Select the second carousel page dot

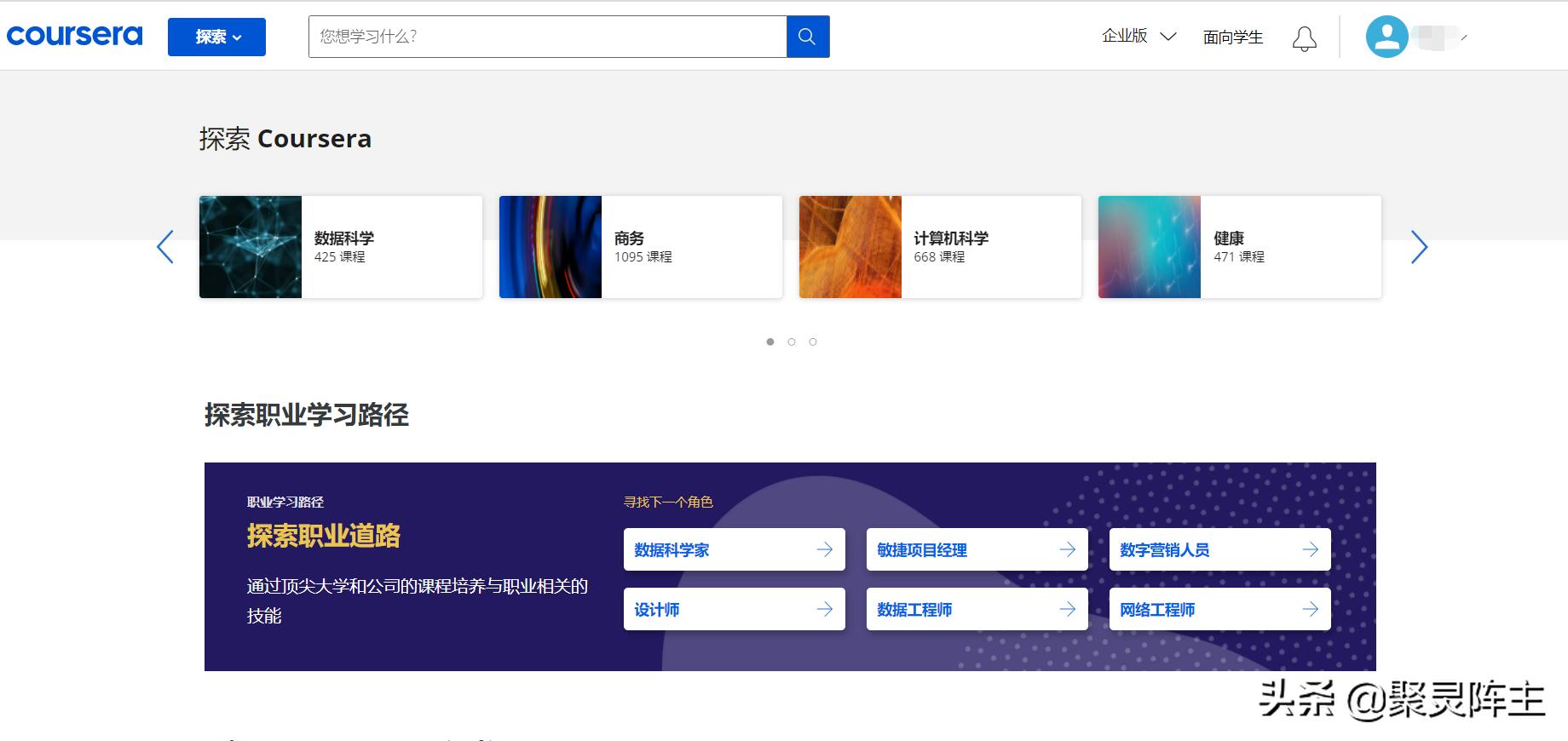(x=792, y=342)
